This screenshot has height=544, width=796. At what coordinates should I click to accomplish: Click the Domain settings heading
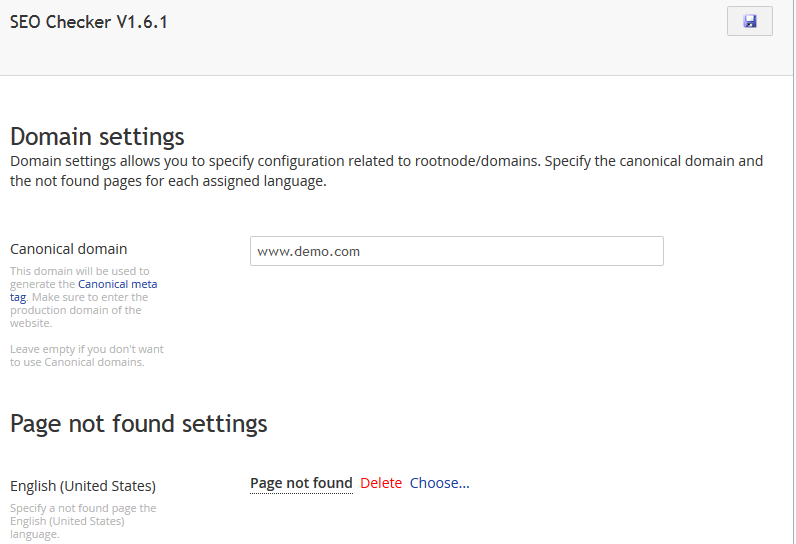tap(97, 137)
